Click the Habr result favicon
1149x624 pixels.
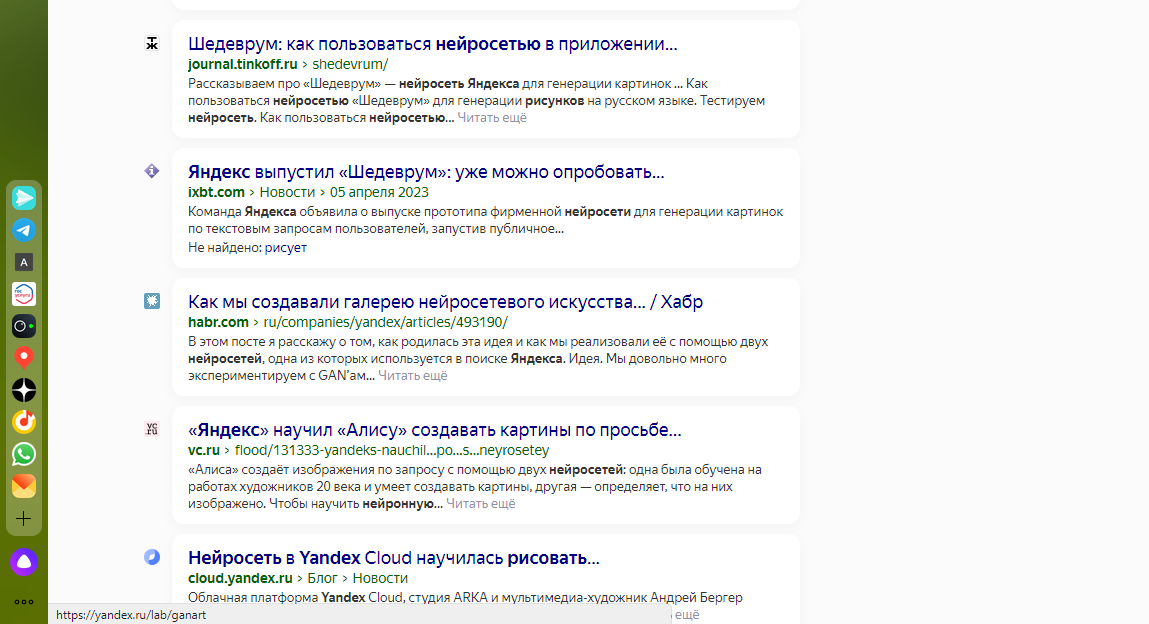[x=152, y=300]
